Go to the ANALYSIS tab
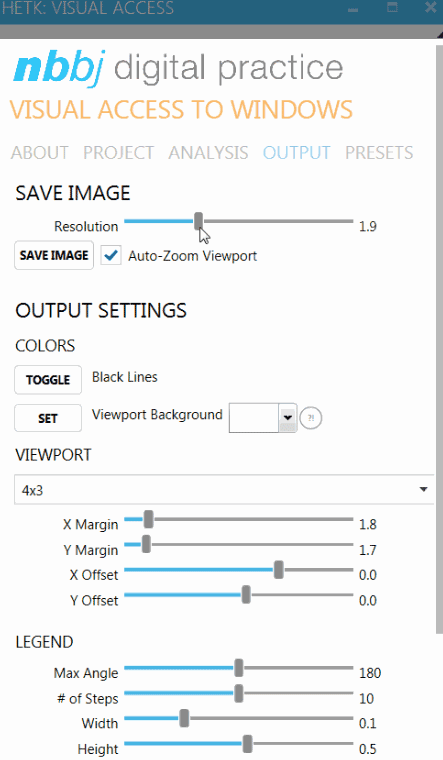Image resolution: width=443 pixels, height=760 pixels. coord(208,153)
